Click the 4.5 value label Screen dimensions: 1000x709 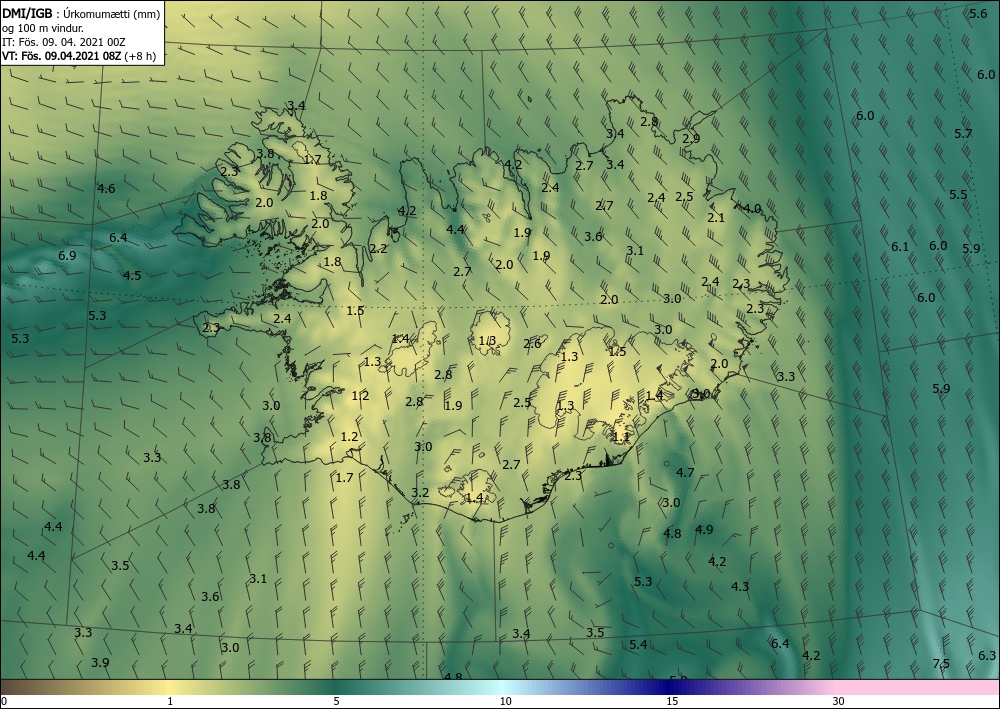pos(132,275)
